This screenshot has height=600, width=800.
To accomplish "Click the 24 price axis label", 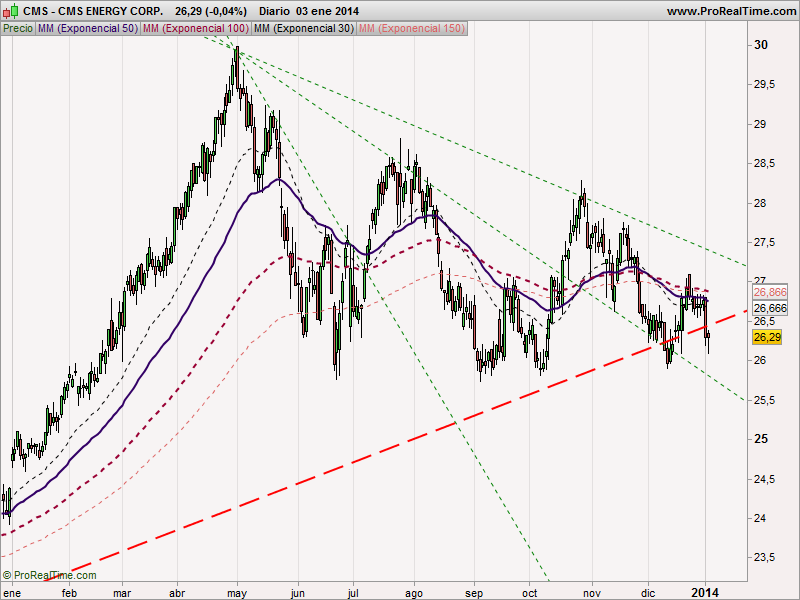I will pos(760,518).
